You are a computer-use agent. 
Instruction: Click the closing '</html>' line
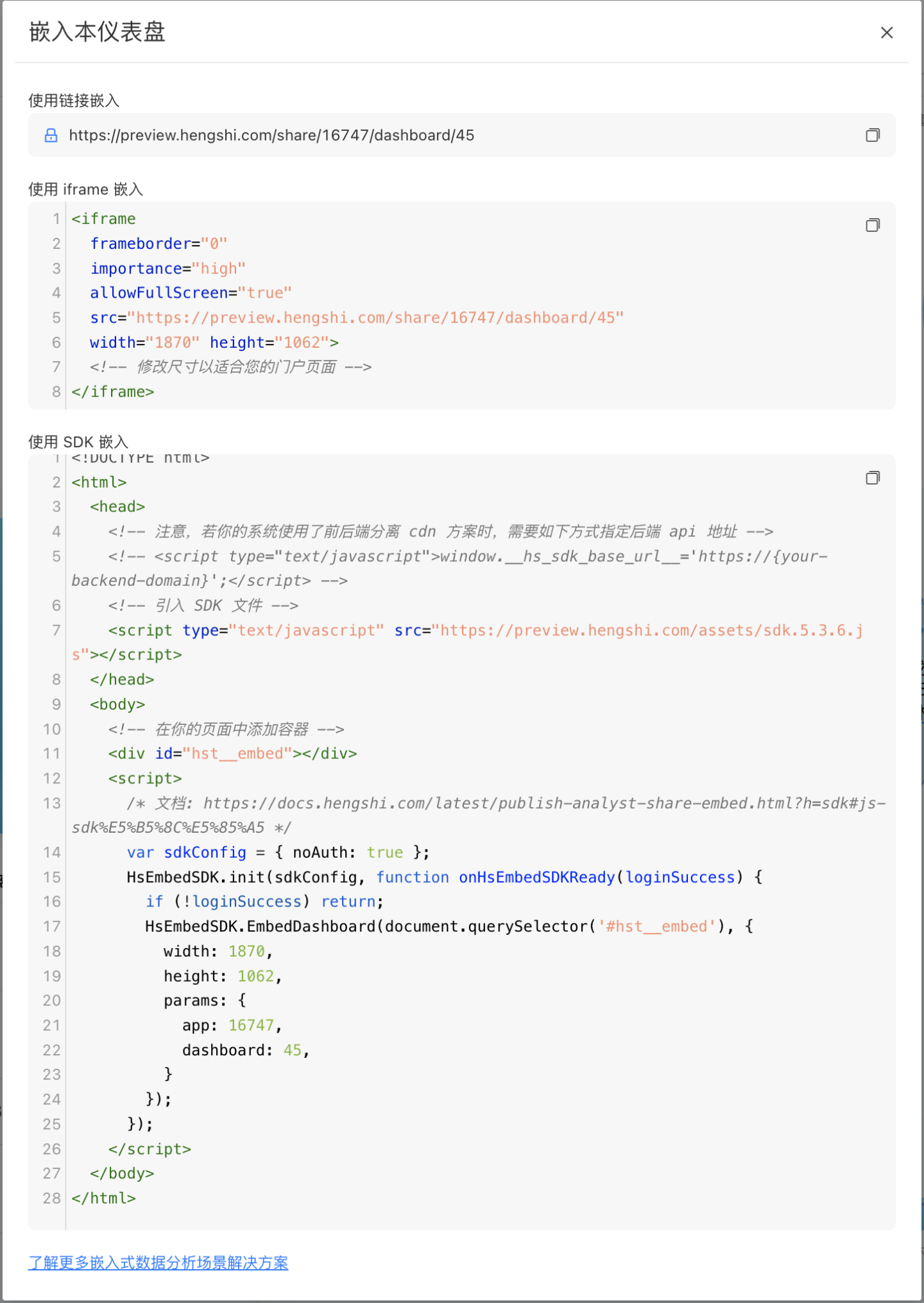104,1198
